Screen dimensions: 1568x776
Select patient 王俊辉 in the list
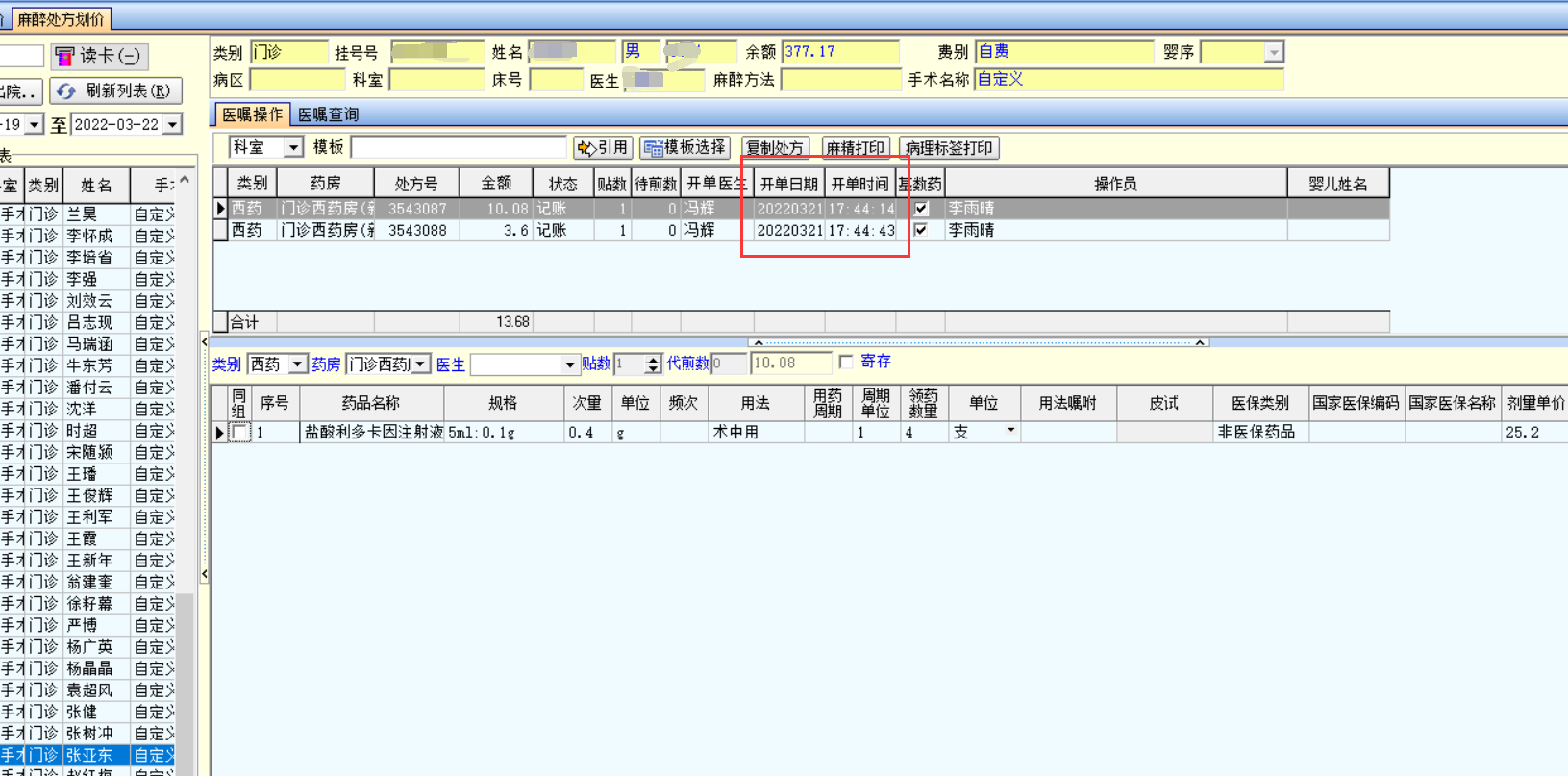(89, 495)
